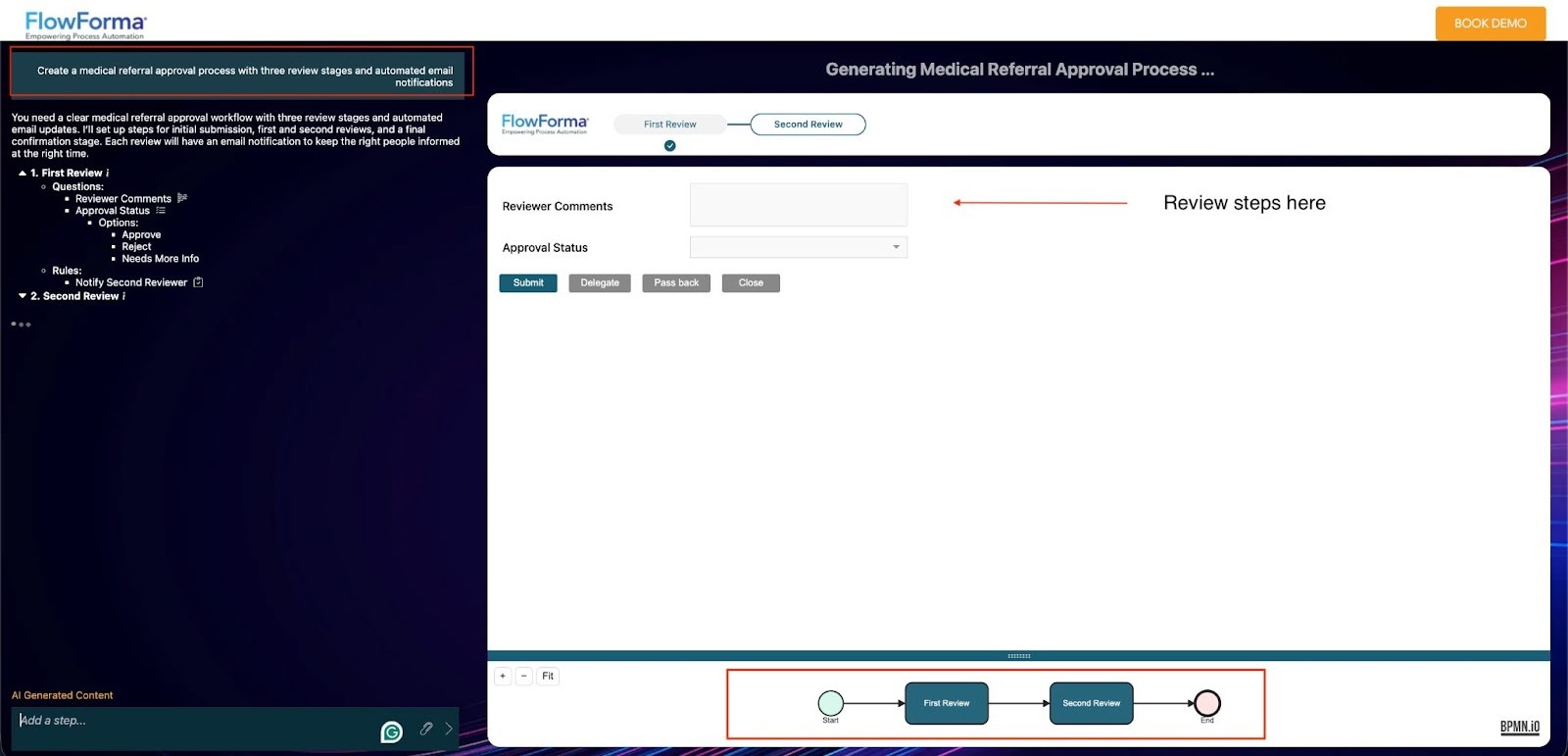Image resolution: width=1568 pixels, height=756 pixels.
Task: Select the End event in diagram
Action: coord(1207,703)
